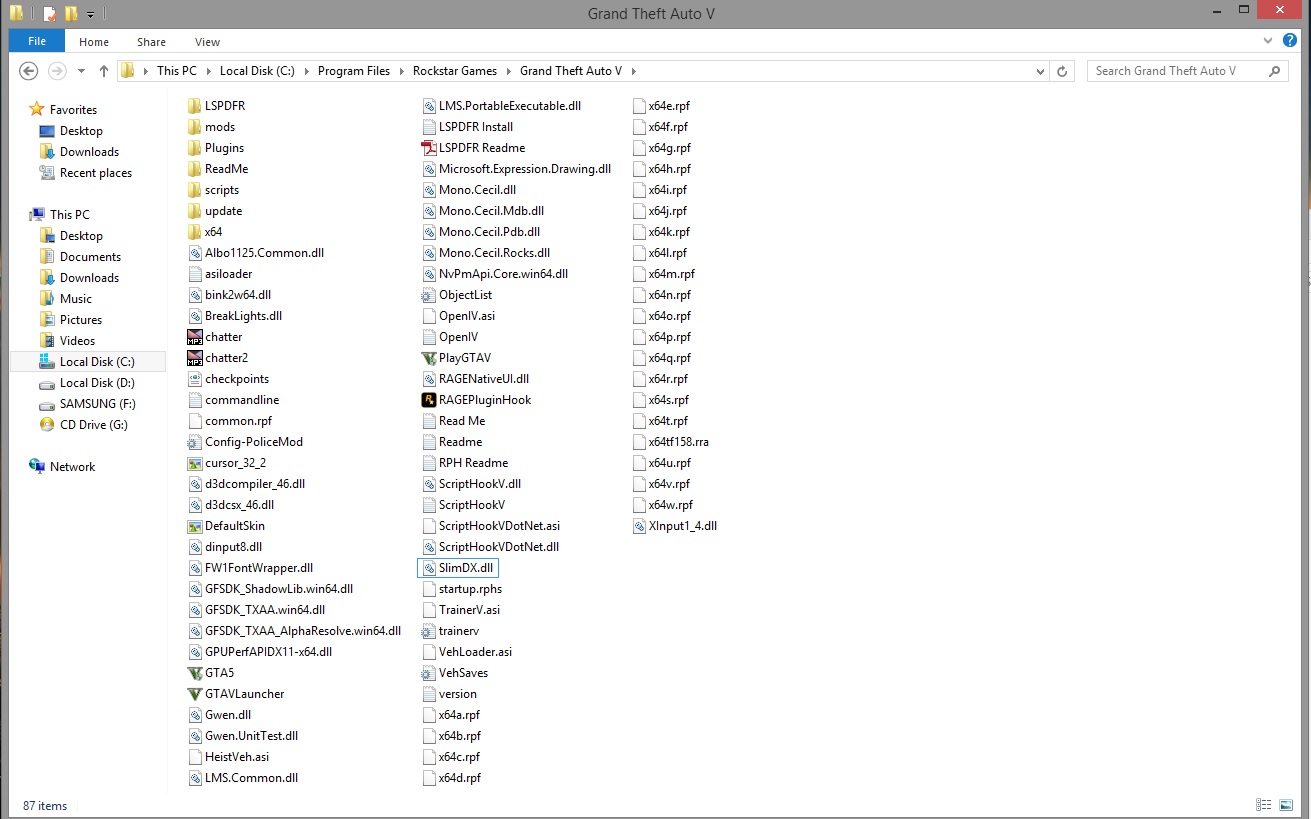Screen dimensions: 1311x819
Task: Select the chatter MP3 file icon
Action: click(195, 337)
